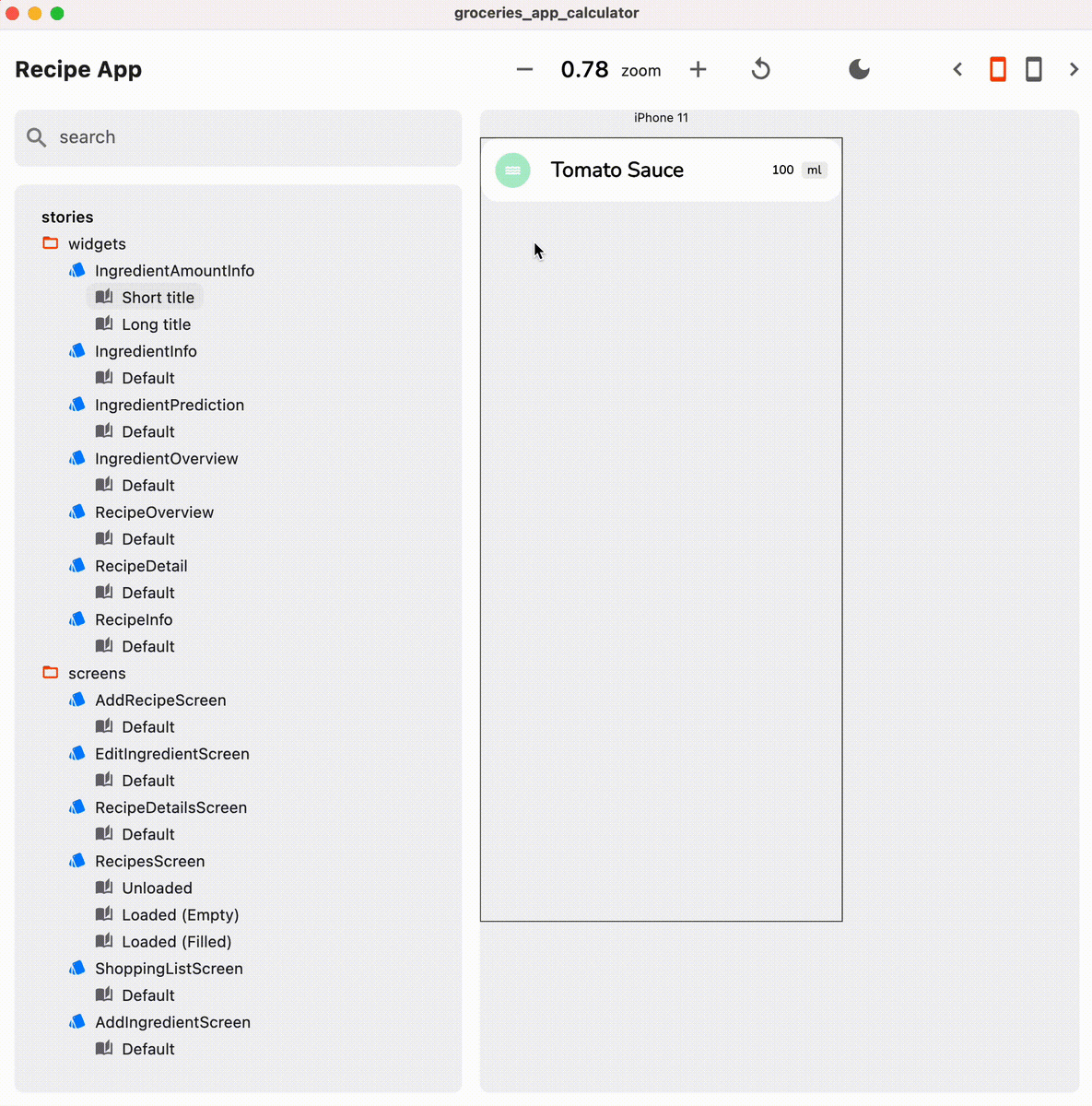Image resolution: width=1092 pixels, height=1106 pixels.
Task: Select the Long title story
Action: click(x=156, y=324)
